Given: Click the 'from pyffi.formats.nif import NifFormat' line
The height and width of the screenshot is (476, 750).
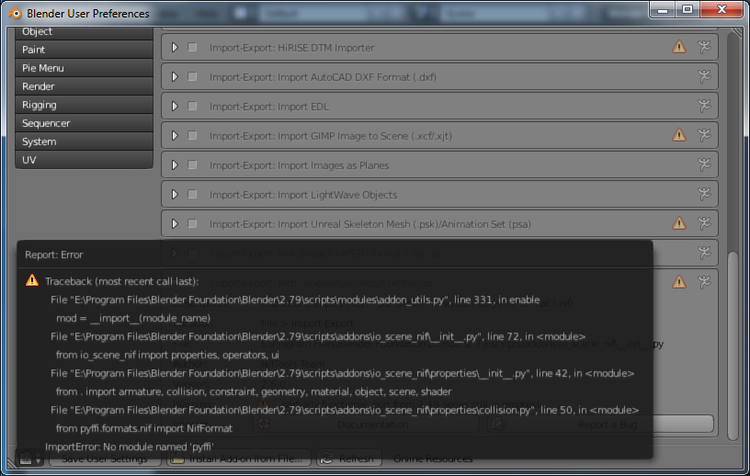Looking at the screenshot, I should [x=144, y=429].
